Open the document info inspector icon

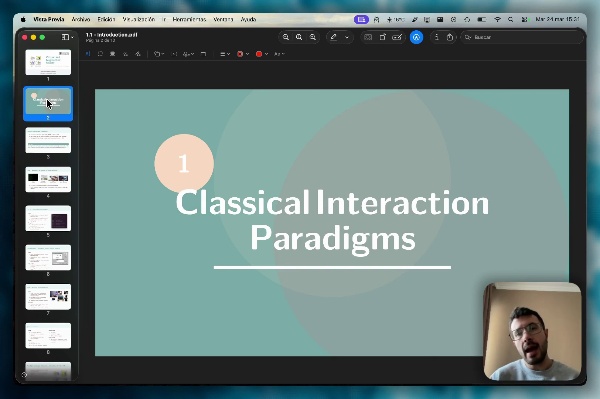[x=437, y=37]
